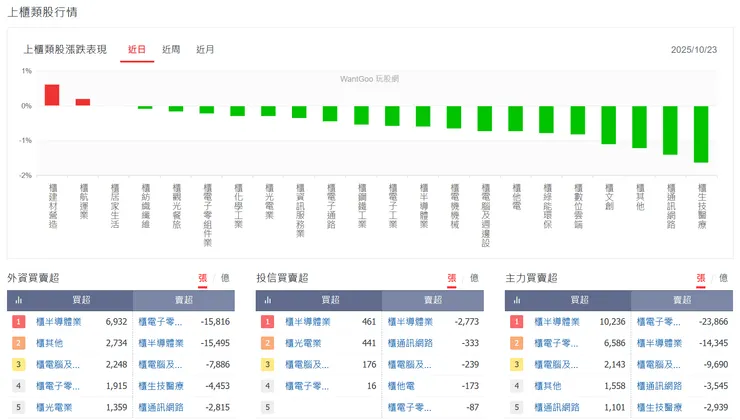Screen dimensions: 740x420
Task: Switch to the 近日 tab
Action: click(137, 50)
